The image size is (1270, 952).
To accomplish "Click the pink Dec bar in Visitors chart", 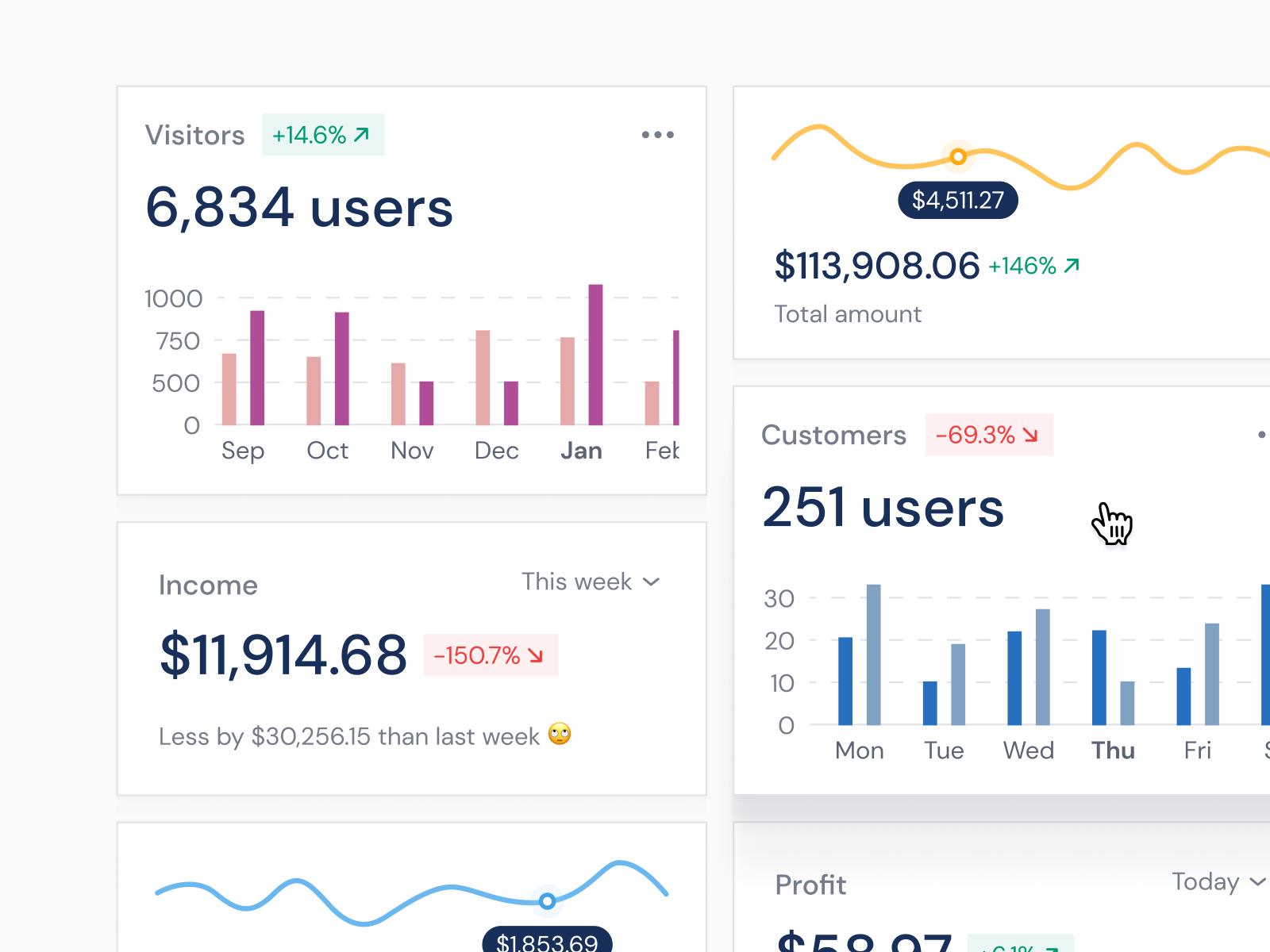I will [x=483, y=378].
